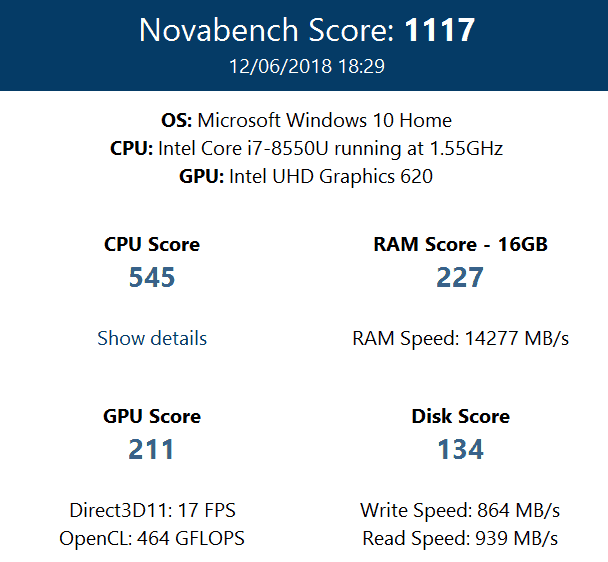This screenshot has width=608, height=562.
Task: Click the Intel UHD Graphics 620 GPU line
Action: coord(306,176)
